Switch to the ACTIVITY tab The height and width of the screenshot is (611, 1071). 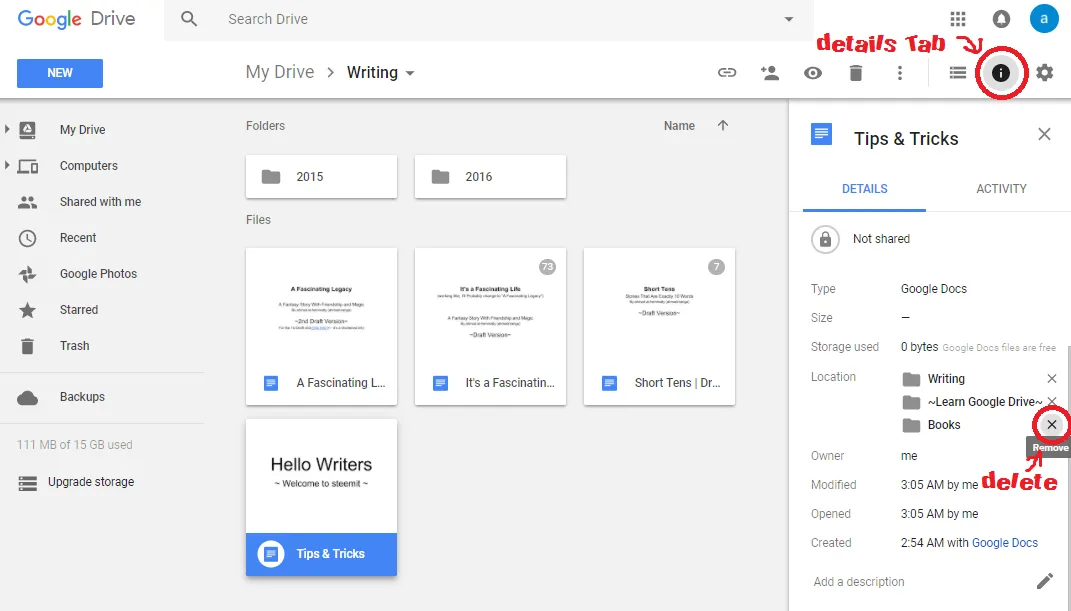(x=1001, y=189)
